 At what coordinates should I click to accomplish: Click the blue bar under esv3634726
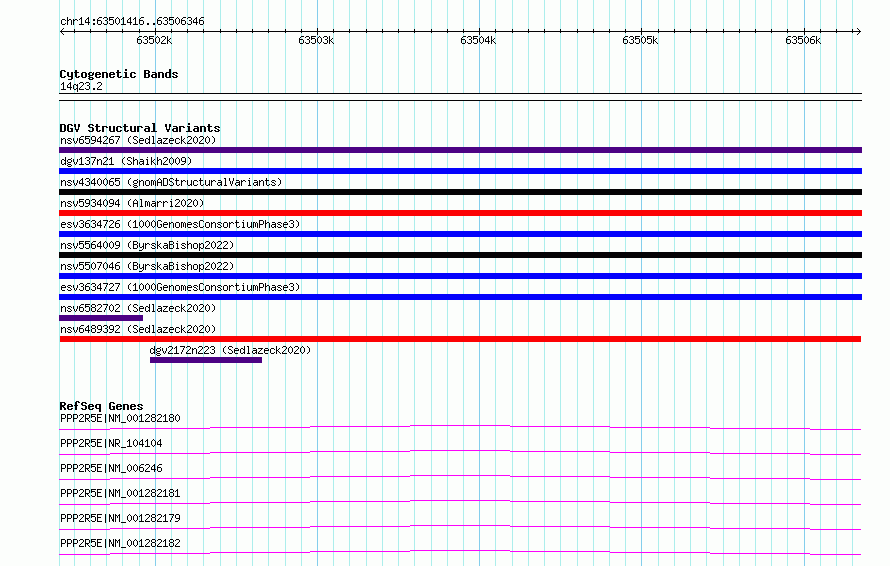(x=460, y=234)
